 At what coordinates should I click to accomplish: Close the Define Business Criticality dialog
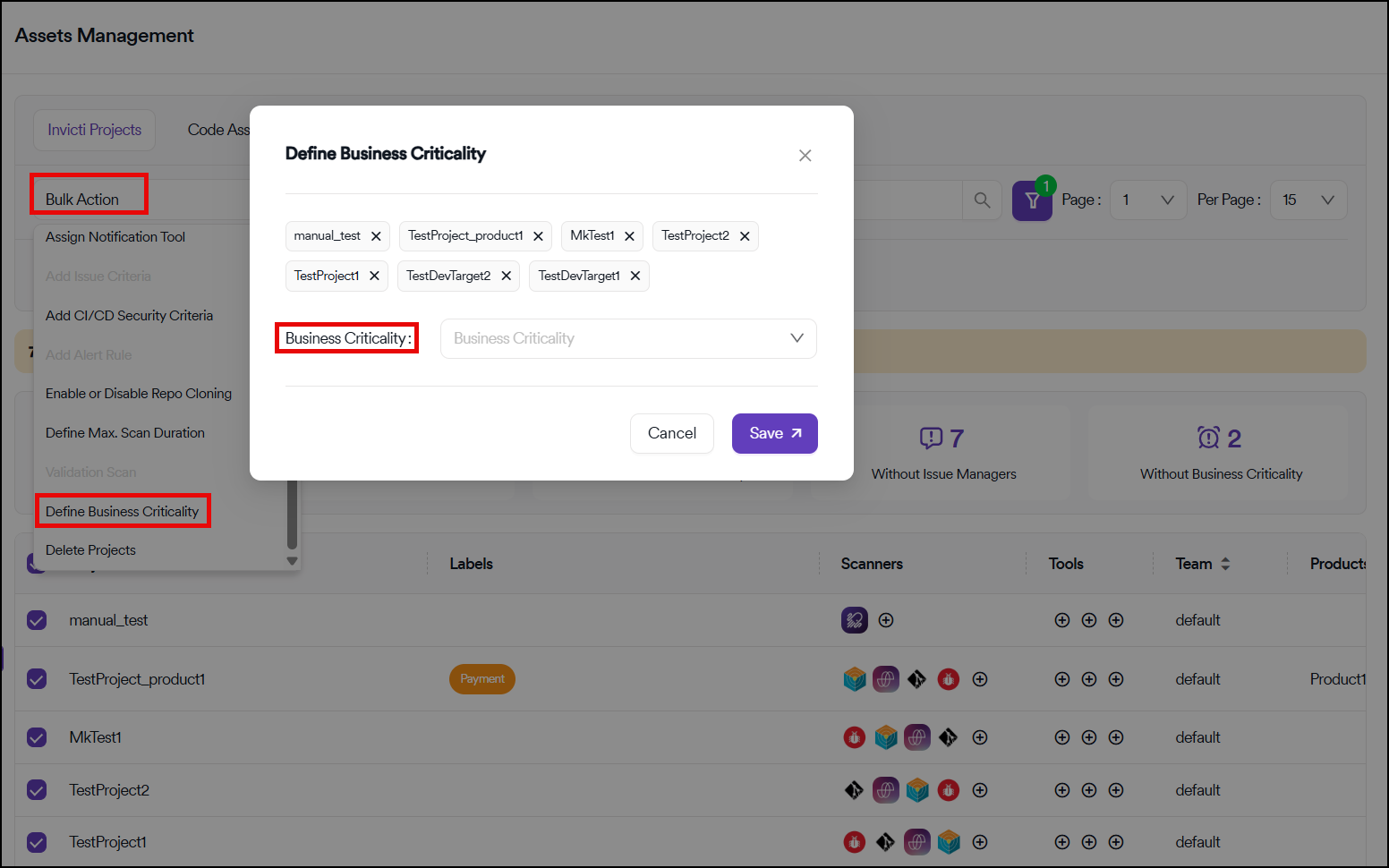[805, 156]
